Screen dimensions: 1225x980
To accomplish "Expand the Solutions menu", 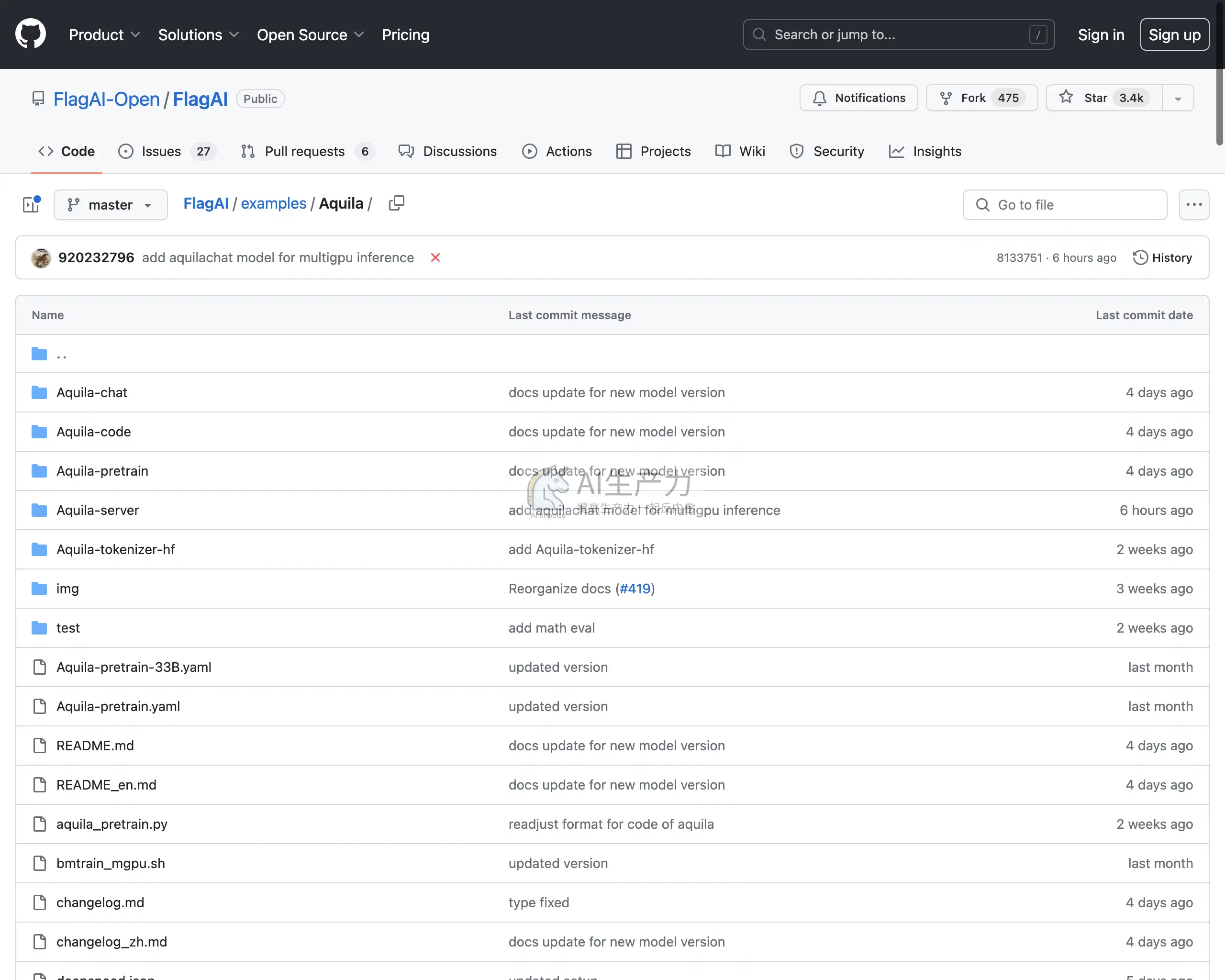I will tap(198, 34).
